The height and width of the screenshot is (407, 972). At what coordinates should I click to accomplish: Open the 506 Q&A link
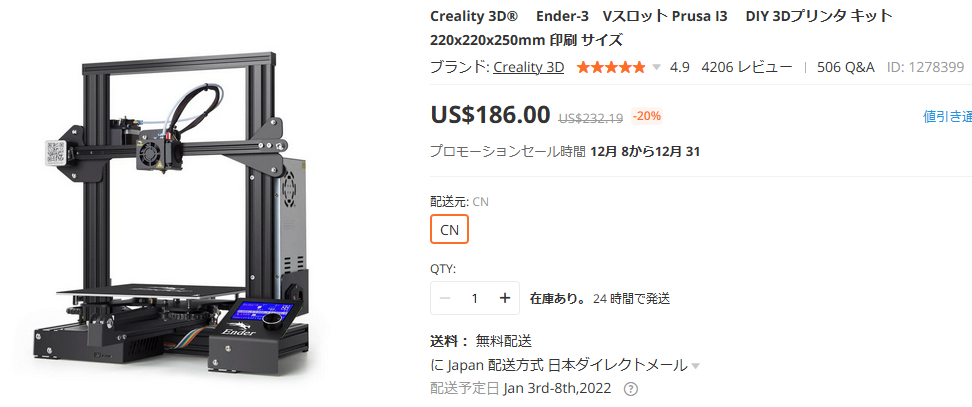[846, 67]
